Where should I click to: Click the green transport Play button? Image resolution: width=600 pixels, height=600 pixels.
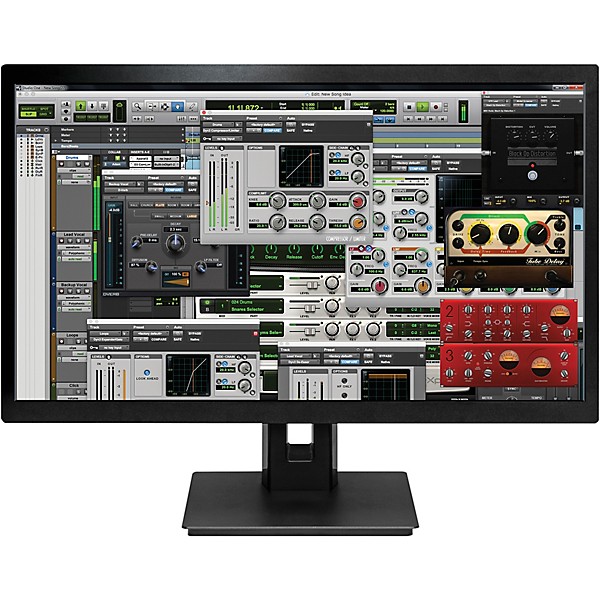click(422, 107)
